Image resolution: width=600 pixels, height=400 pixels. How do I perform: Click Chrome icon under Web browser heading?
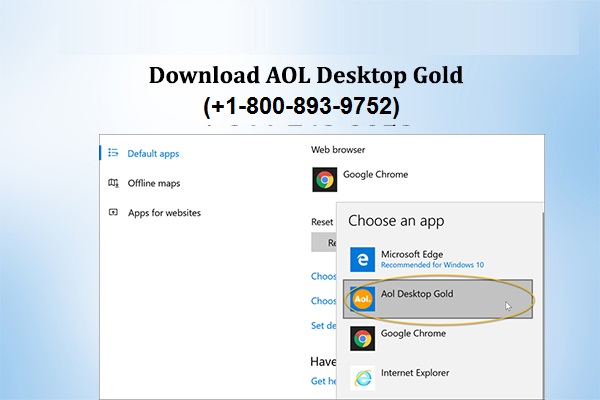click(x=324, y=179)
